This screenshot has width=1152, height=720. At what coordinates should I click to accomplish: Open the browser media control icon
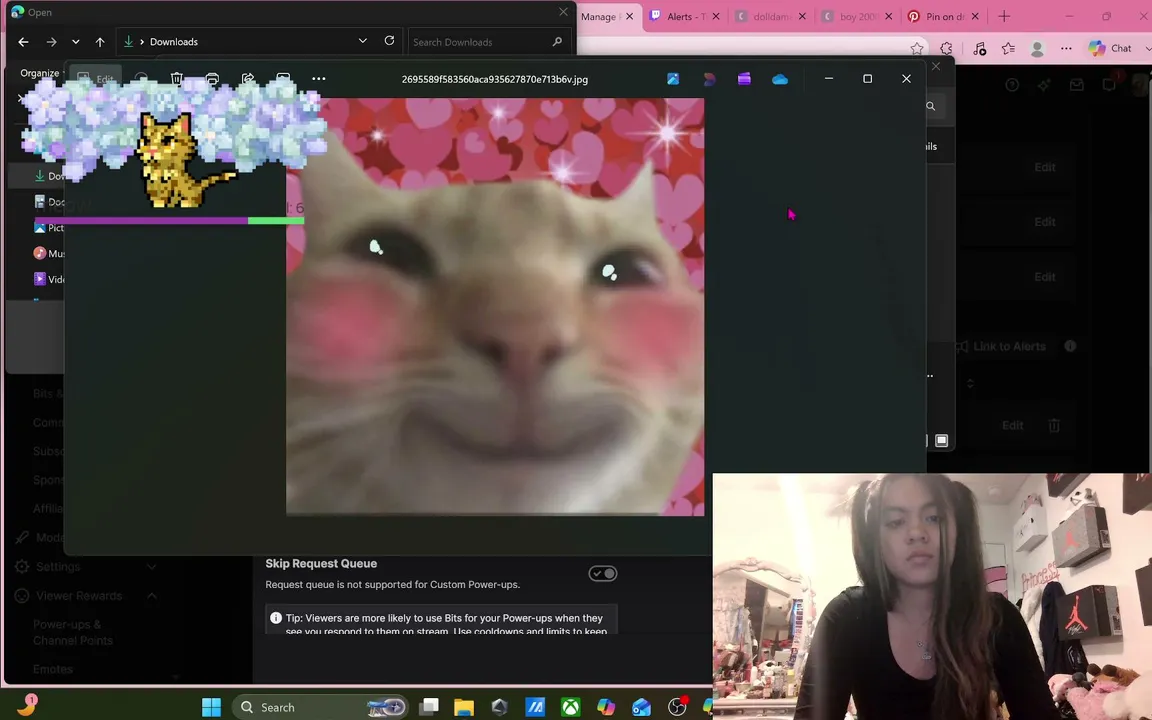(x=979, y=48)
